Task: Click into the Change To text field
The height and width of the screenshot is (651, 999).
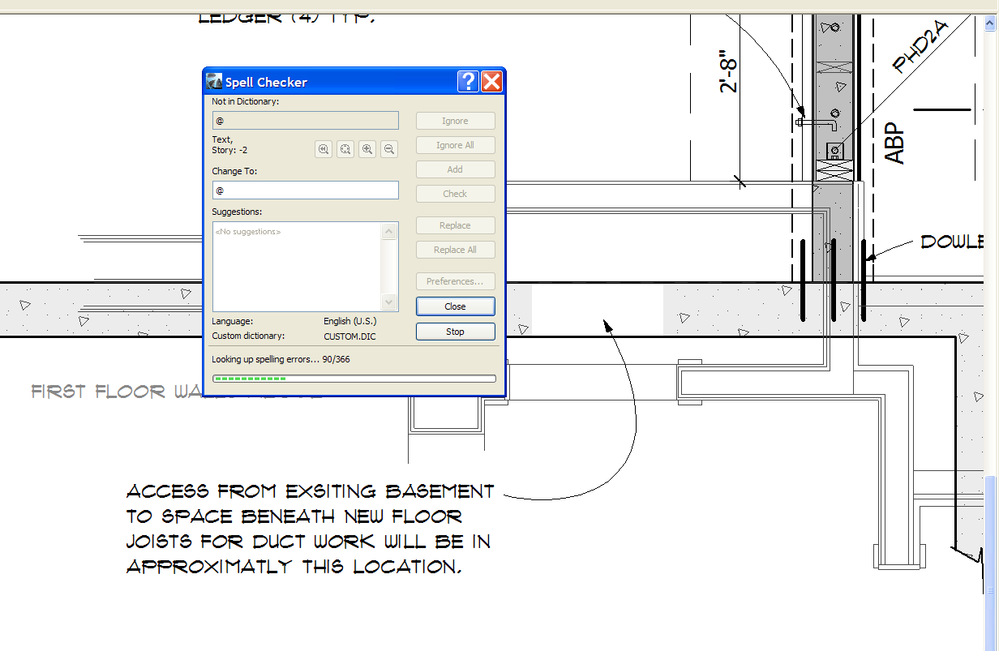Action: pyautogui.click(x=305, y=190)
